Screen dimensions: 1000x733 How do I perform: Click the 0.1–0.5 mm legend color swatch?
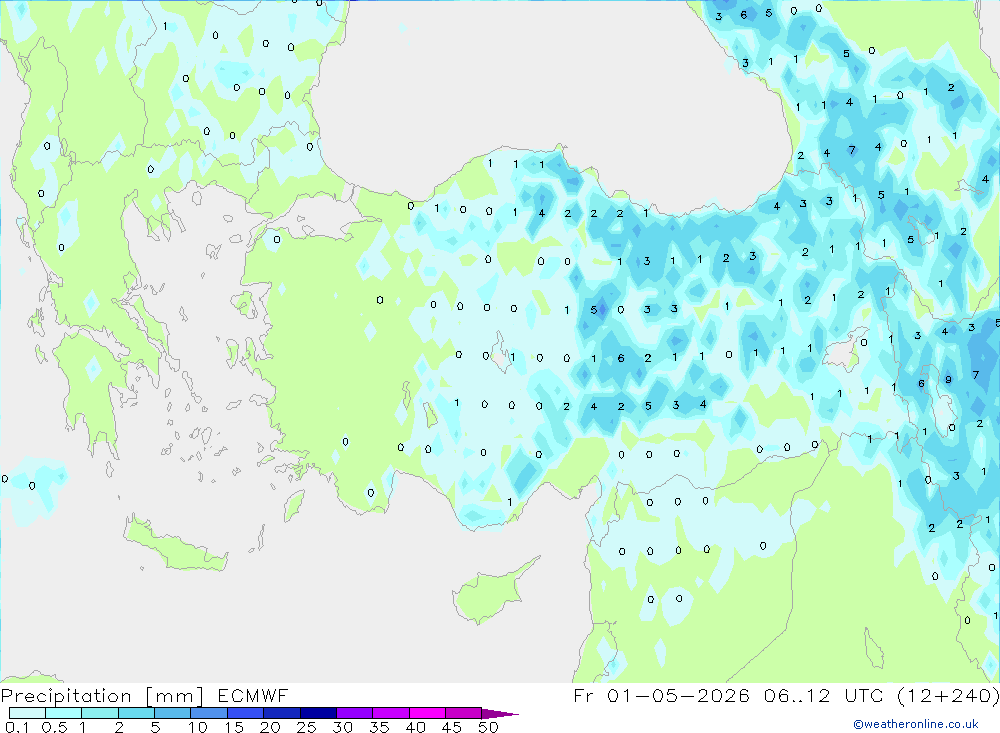point(27,713)
